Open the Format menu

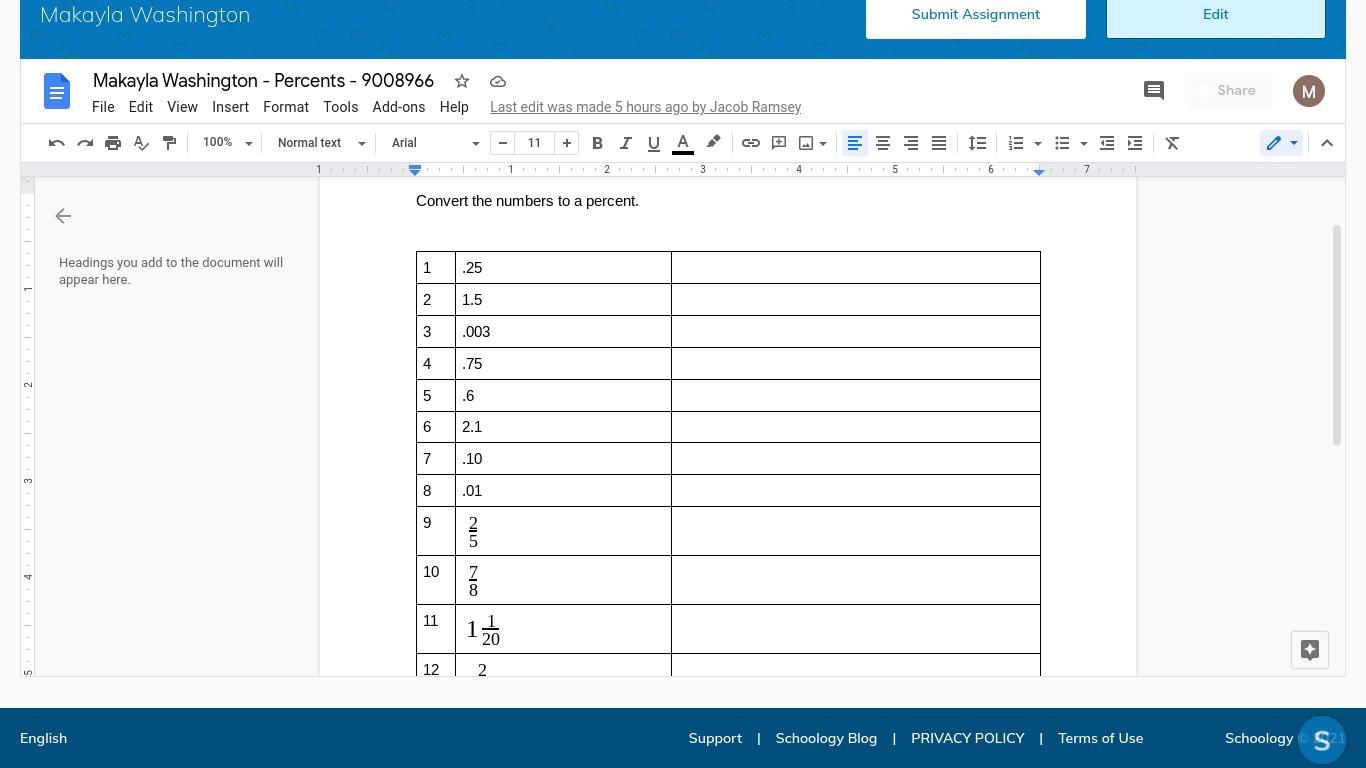pos(286,107)
